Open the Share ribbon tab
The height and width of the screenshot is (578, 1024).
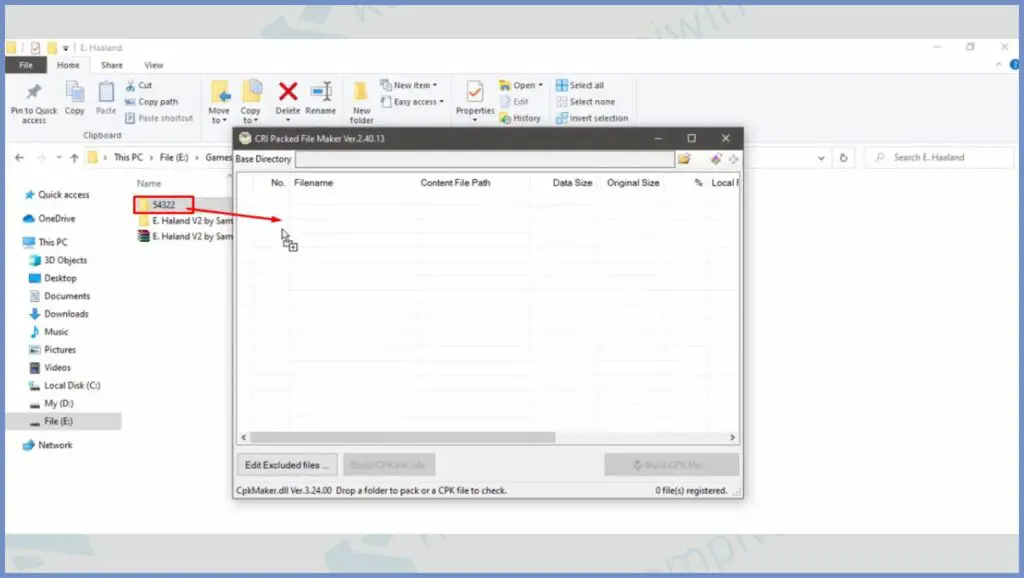tap(112, 65)
